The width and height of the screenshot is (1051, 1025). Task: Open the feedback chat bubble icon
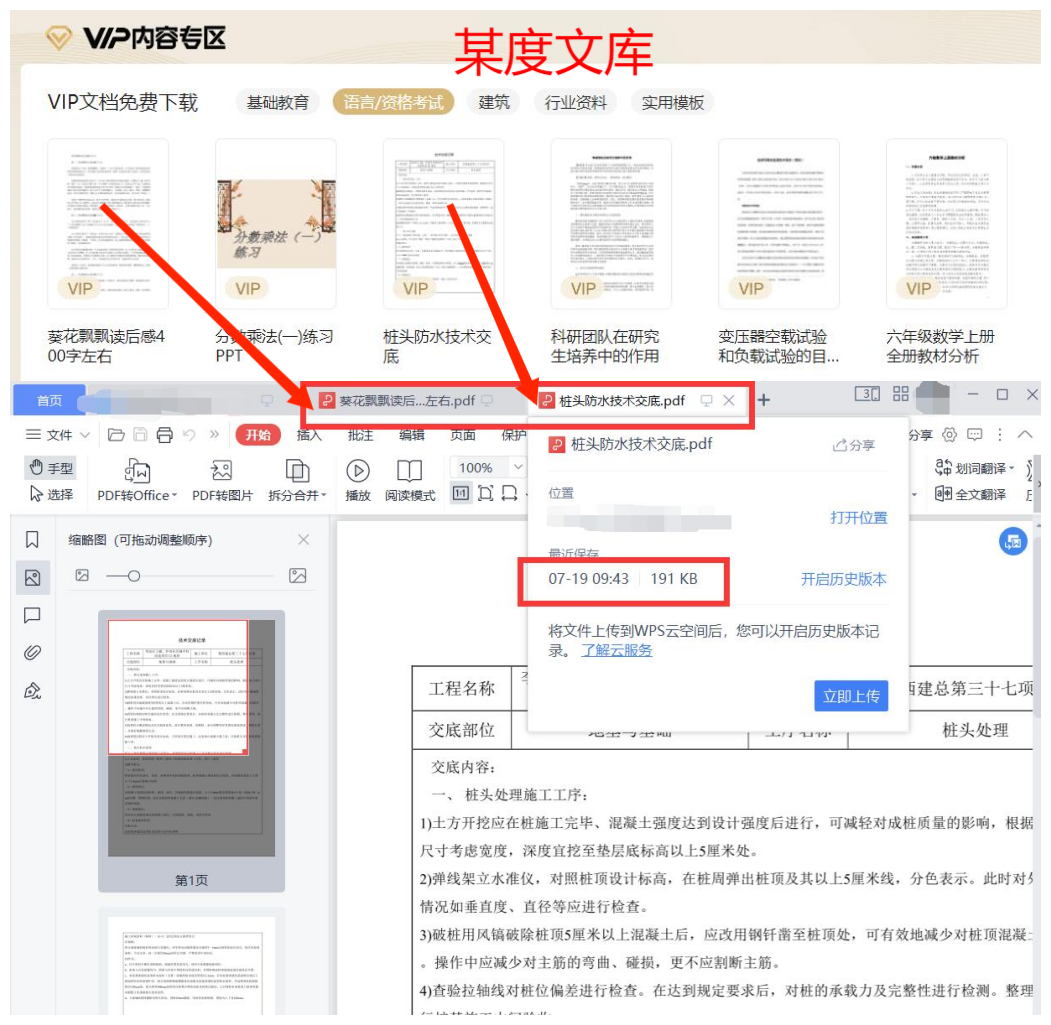975,435
